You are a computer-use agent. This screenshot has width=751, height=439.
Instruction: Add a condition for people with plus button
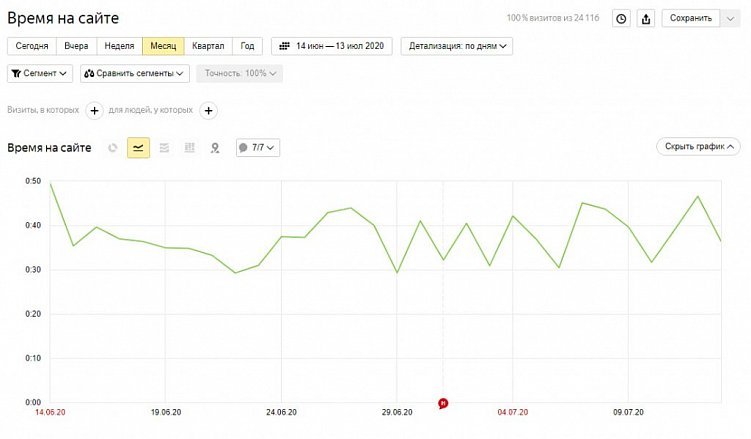tap(208, 111)
